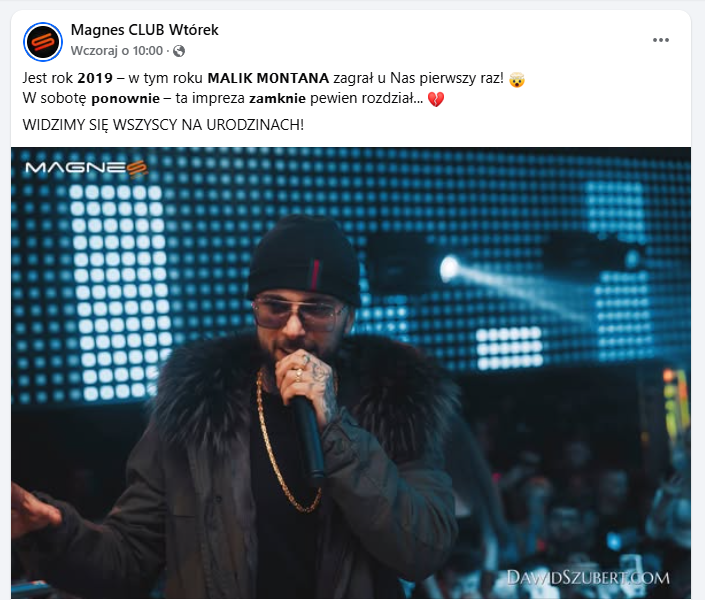Image resolution: width=705 pixels, height=600 pixels.
Task: Click the bold word ponownie
Action: click(x=125, y=99)
